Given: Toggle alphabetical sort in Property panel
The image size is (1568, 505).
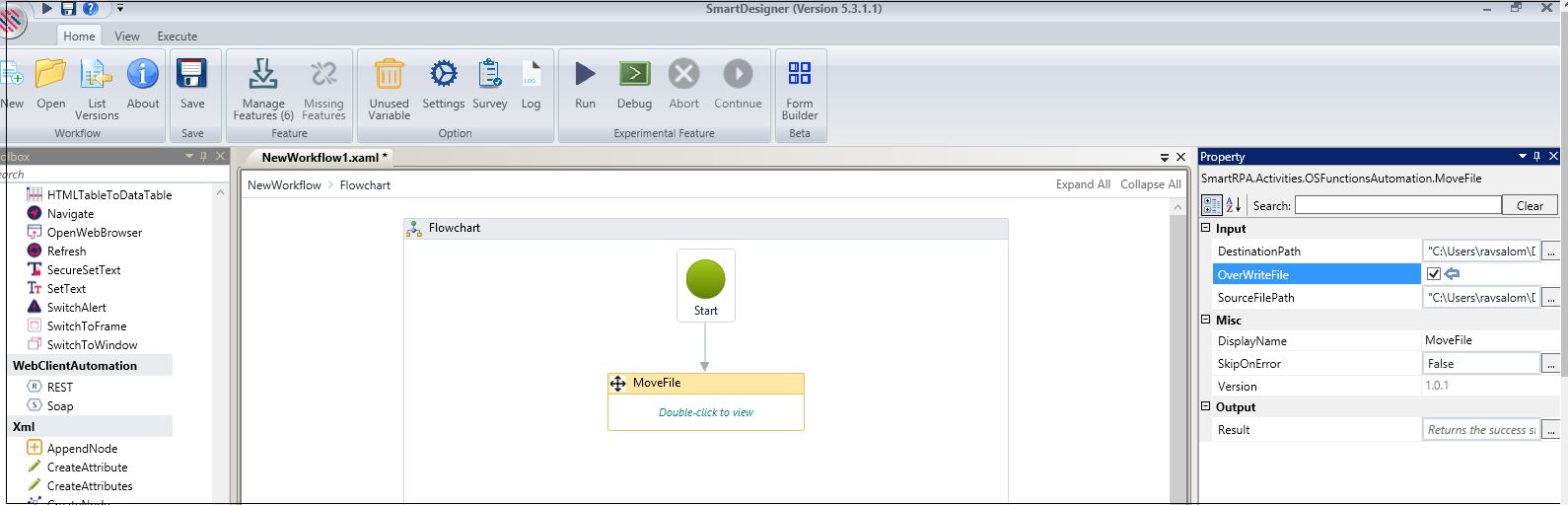Looking at the screenshot, I should pyautogui.click(x=1234, y=205).
